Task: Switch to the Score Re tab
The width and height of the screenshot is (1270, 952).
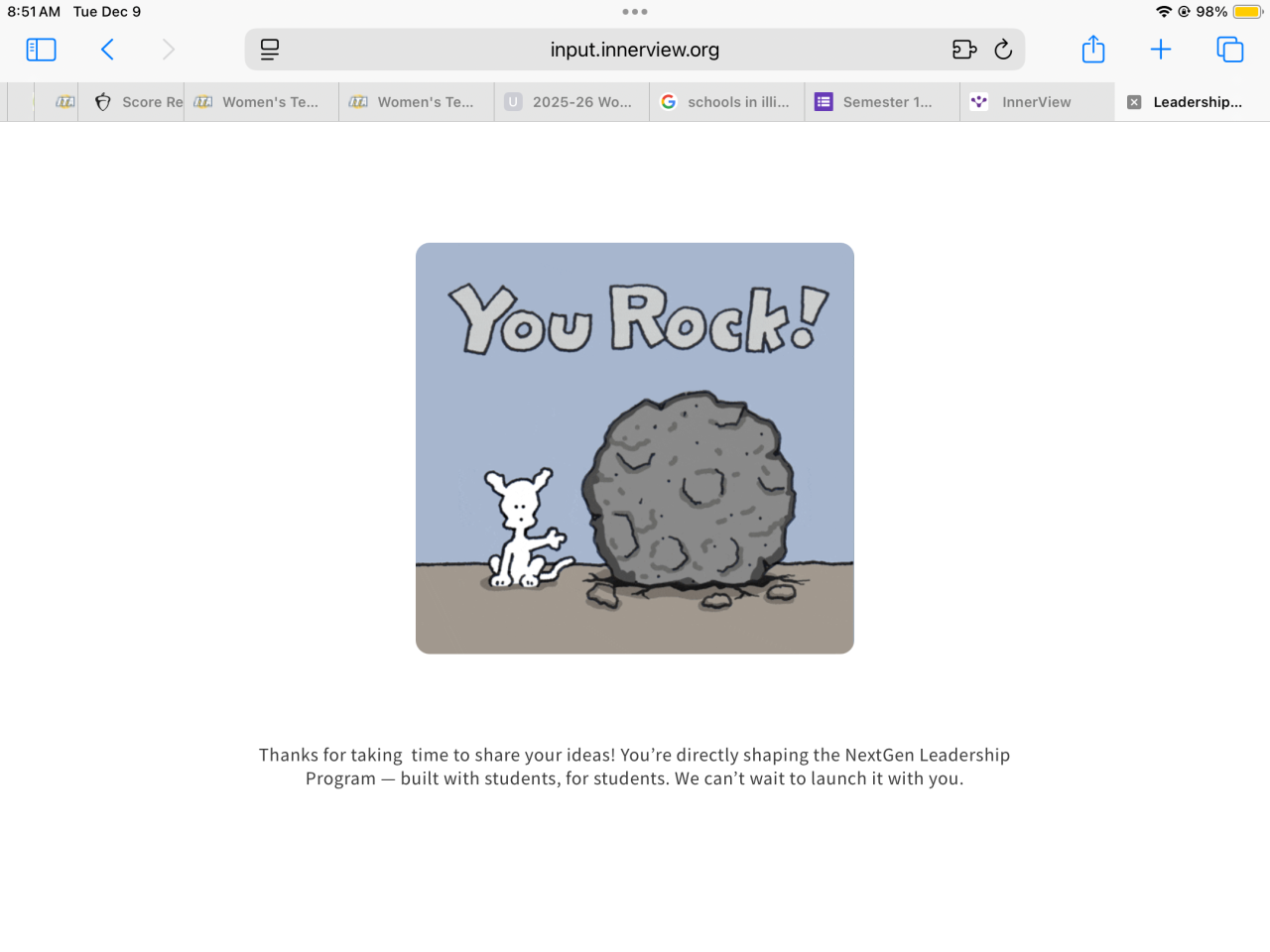Action: tap(132, 102)
